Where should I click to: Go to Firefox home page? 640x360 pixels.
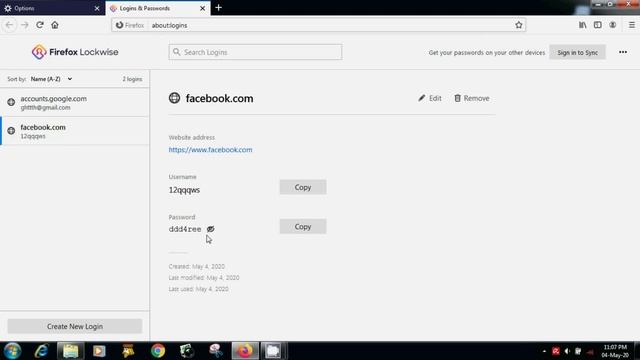click(x=55, y=25)
